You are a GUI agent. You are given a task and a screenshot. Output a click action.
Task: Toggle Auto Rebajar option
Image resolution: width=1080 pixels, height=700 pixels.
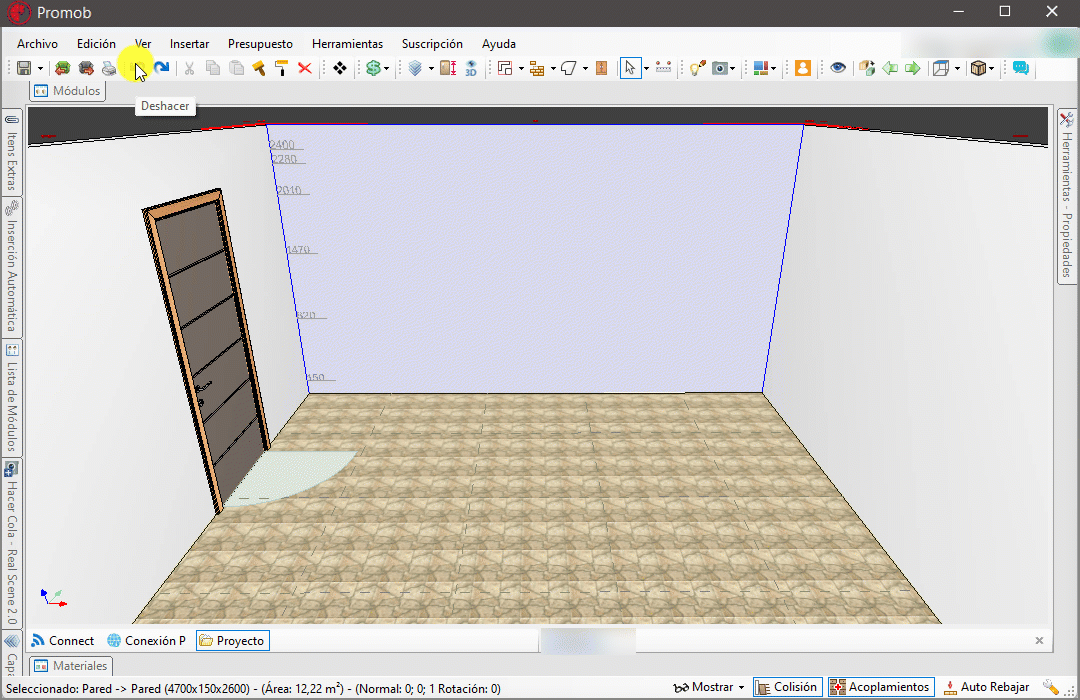(x=986, y=687)
